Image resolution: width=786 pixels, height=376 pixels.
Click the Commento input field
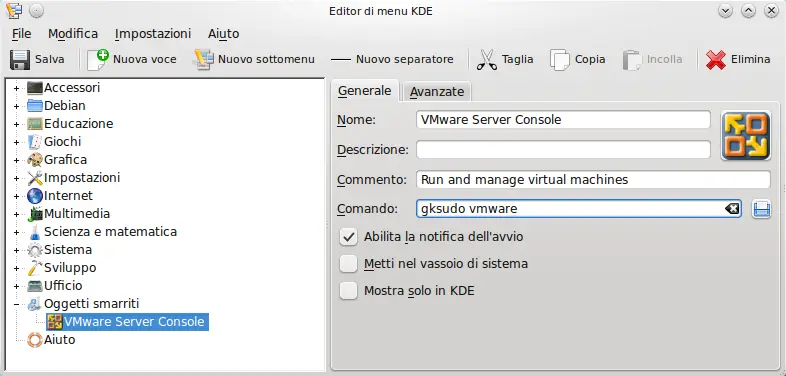pos(593,179)
